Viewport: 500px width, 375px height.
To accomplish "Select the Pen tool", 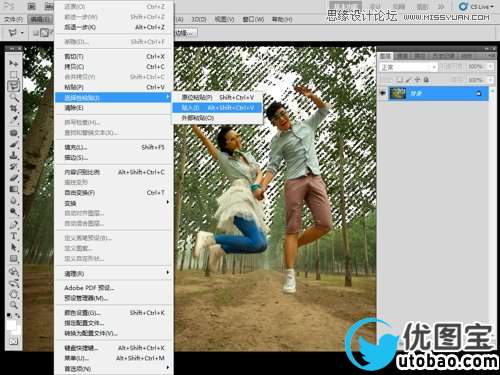I will click(x=14, y=225).
